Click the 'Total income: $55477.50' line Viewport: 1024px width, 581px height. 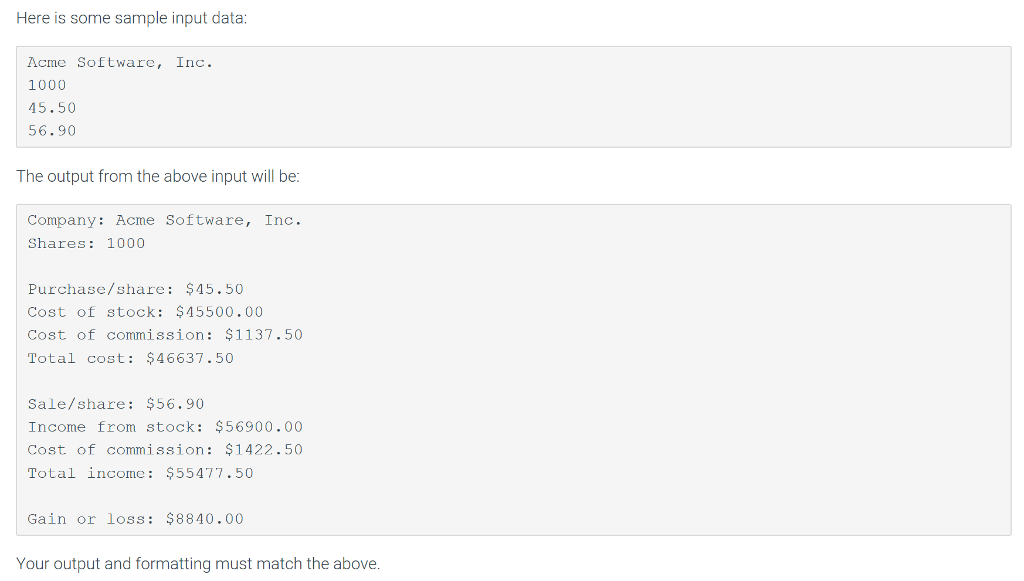pos(140,473)
